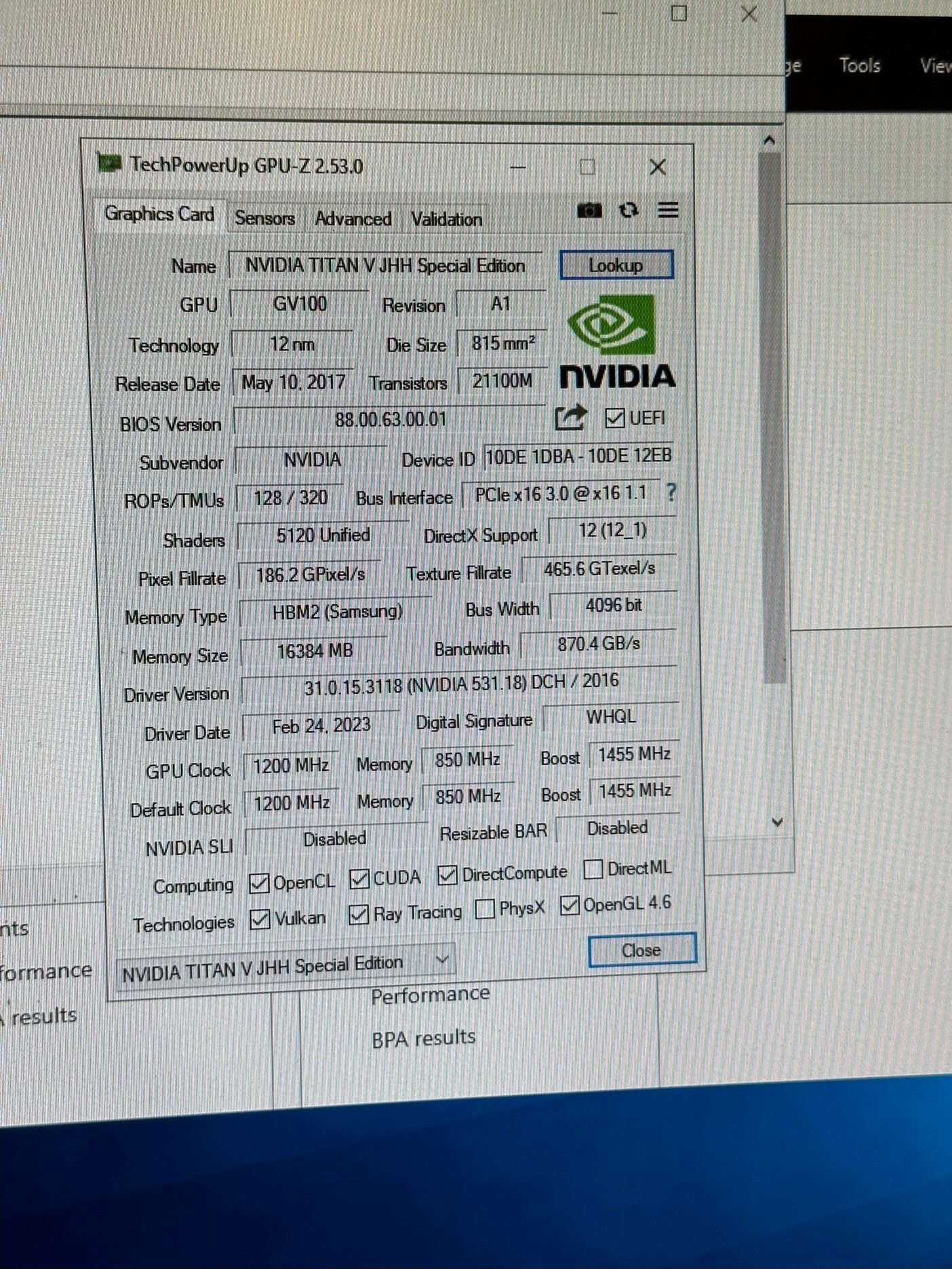The image size is (952, 1269).
Task: Click the BPA results link in background
Action: (x=423, y=1038)
